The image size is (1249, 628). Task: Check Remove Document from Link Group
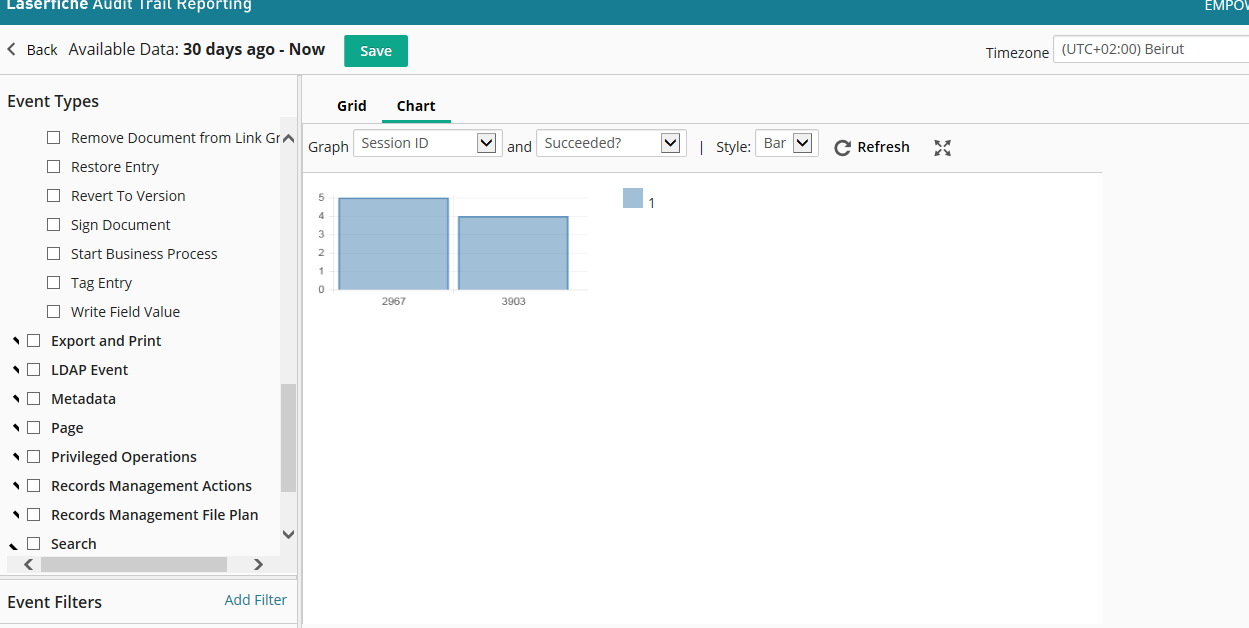tap(54, 138)
